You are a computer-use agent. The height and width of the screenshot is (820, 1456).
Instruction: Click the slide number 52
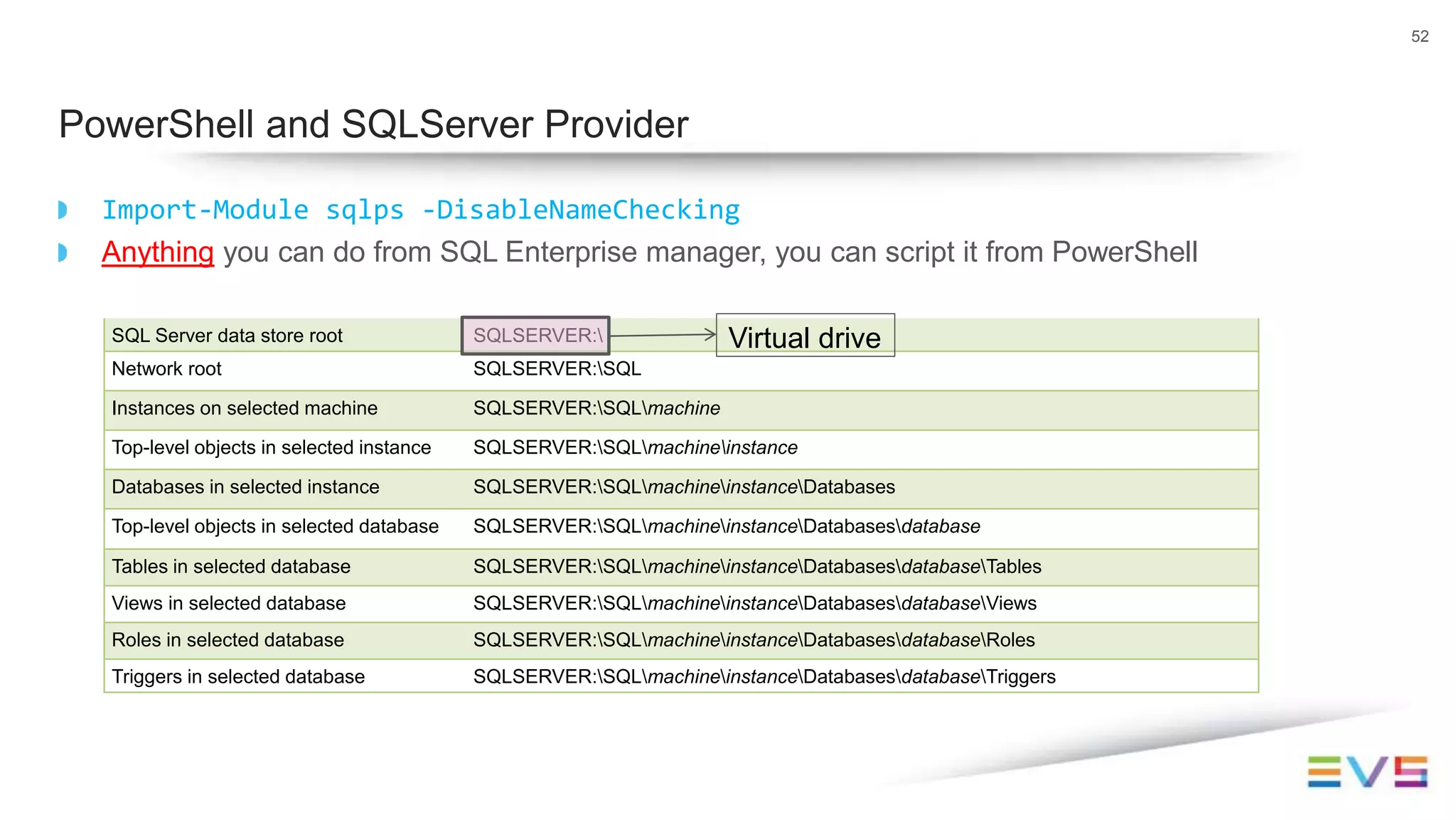tap(1420, 36)
